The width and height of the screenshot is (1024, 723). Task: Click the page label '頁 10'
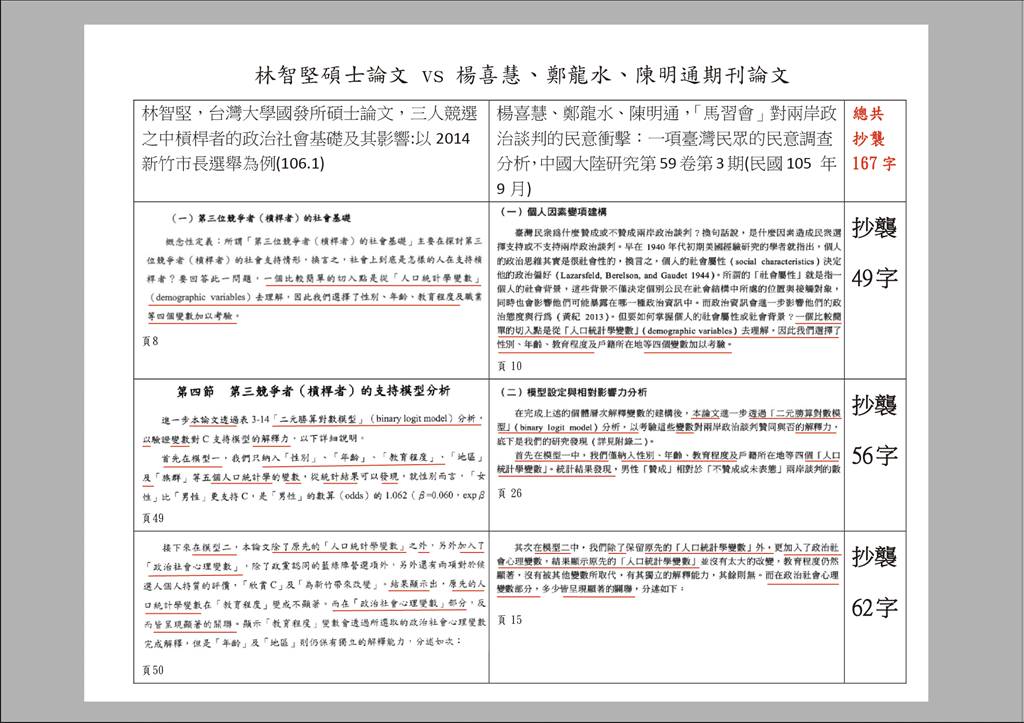(509, 366)
